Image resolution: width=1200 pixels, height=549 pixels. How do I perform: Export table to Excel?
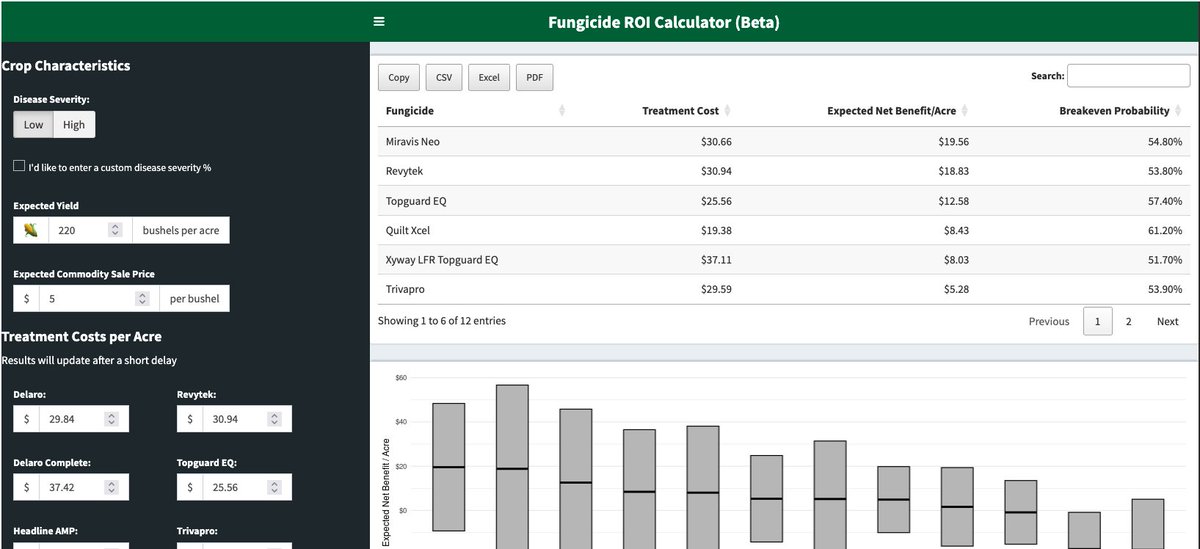[489, 78]
